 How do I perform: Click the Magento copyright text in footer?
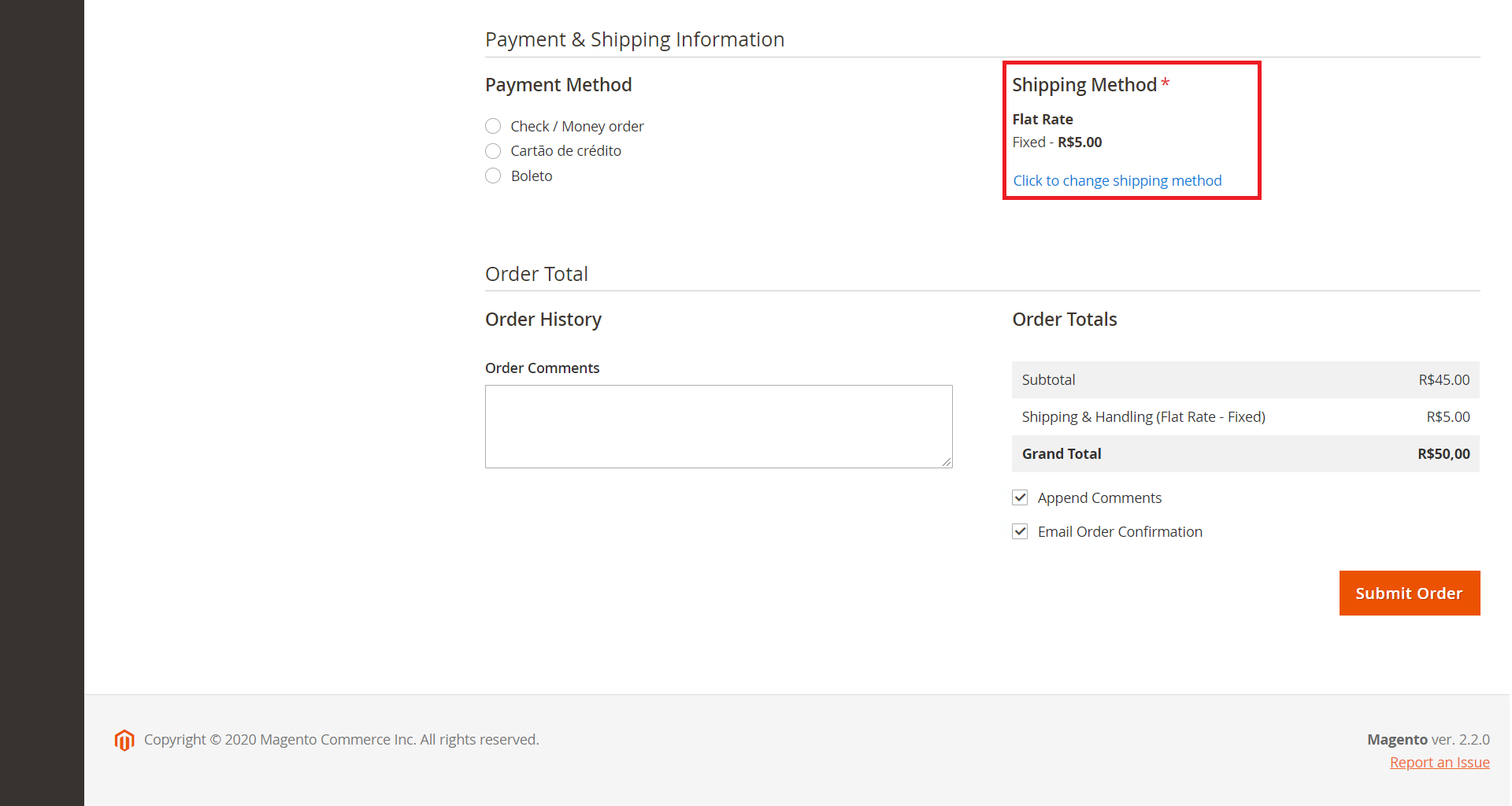tap(342, 739)
